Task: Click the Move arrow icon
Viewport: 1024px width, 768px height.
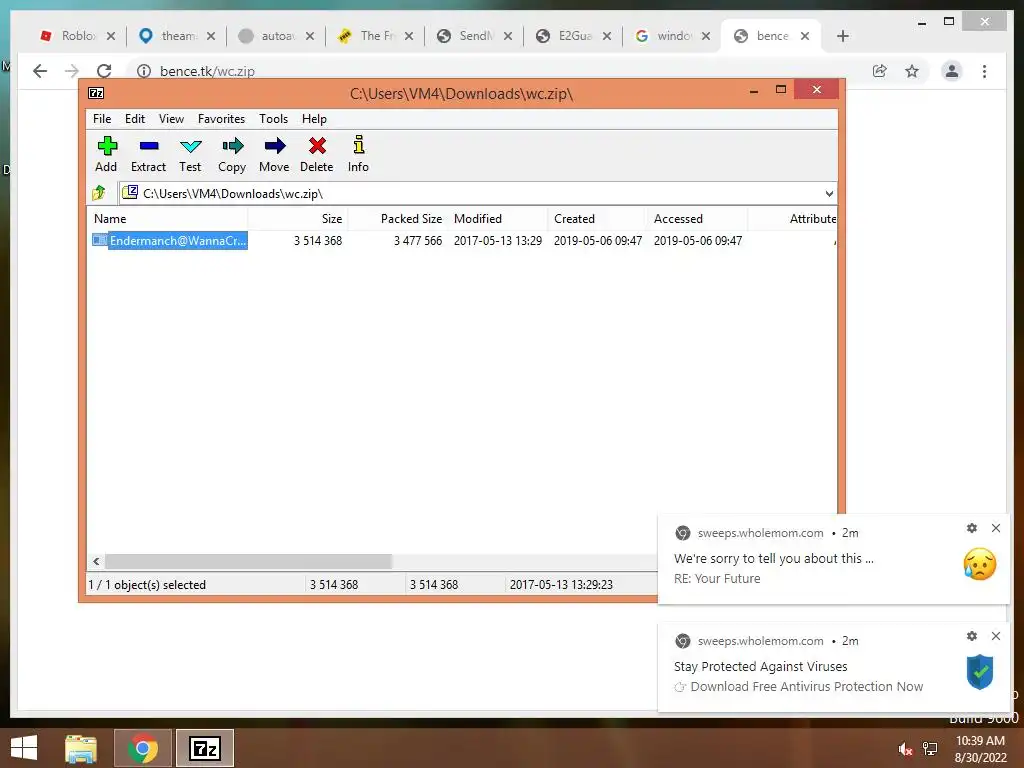Action: point(274,154)
